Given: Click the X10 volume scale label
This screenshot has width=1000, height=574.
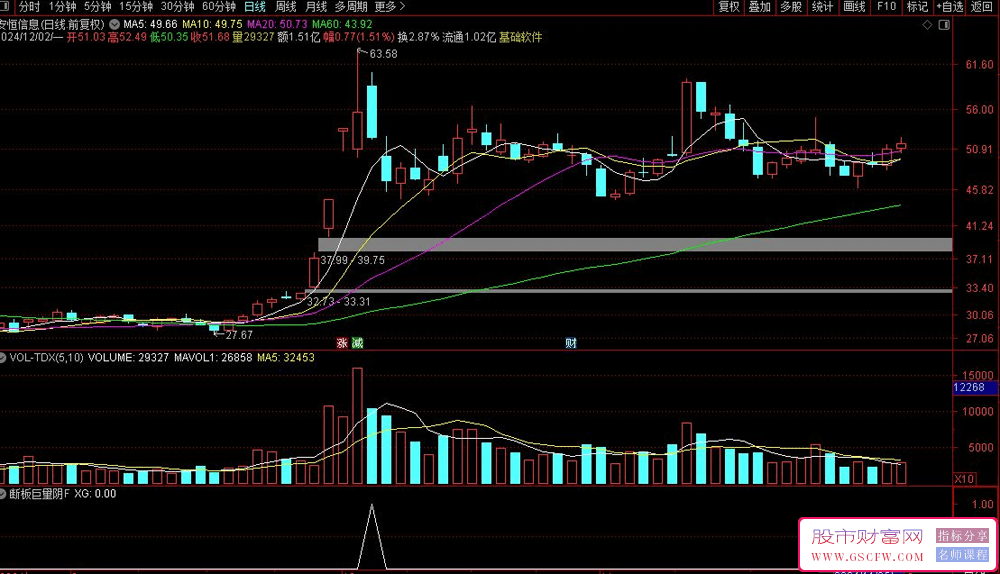Looking at the screenshot, I should point(964,479).
